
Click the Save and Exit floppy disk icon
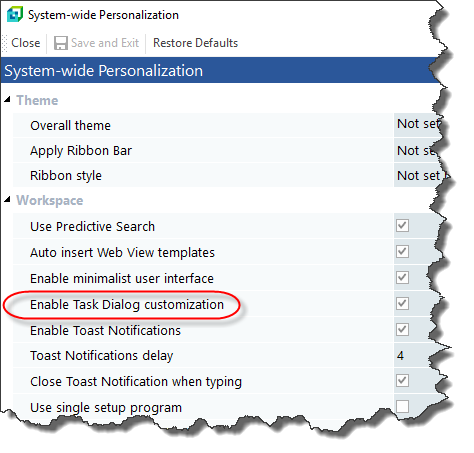point(61,43)
